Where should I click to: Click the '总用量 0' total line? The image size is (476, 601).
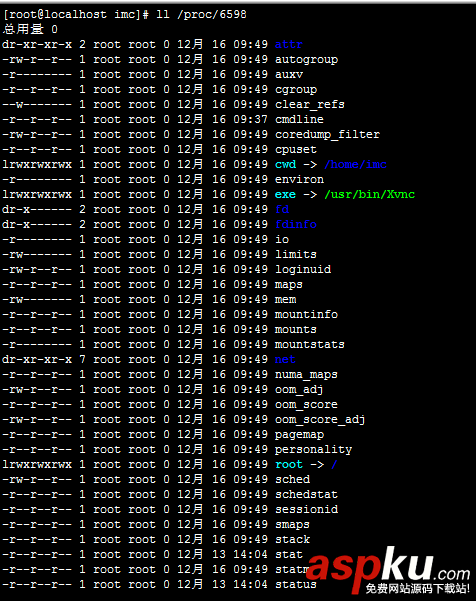30,30
